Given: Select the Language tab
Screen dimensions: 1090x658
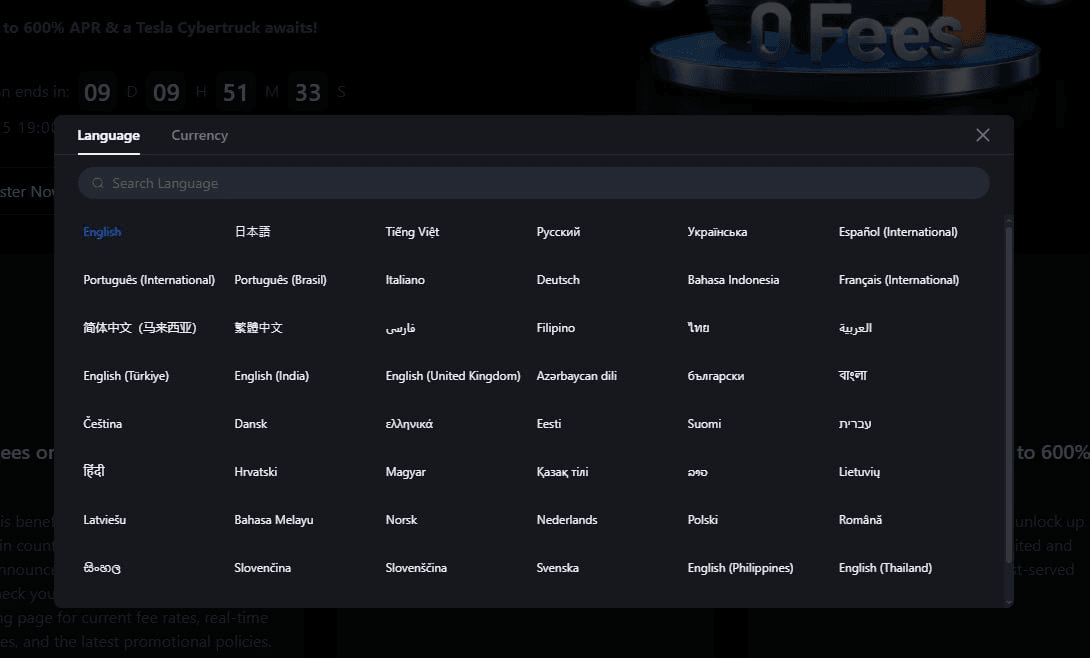Looking at the screenshot, I should [108, 135].
